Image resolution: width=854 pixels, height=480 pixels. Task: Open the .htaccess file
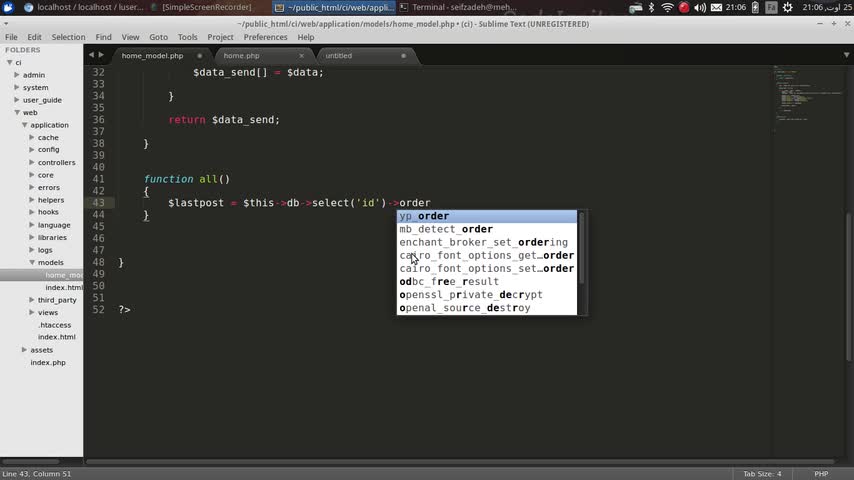tap(54, 325)
